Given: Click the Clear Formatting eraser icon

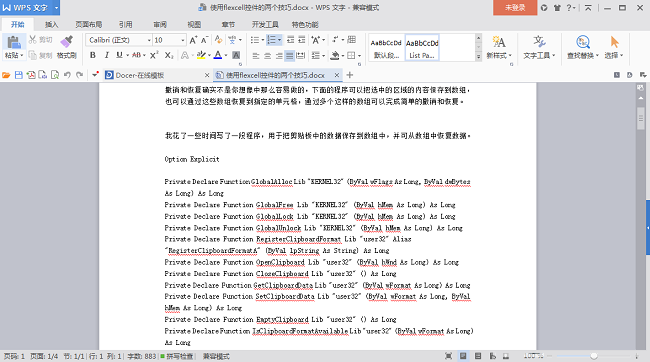Looking at the screenshot, I should (x=218, y=40).
